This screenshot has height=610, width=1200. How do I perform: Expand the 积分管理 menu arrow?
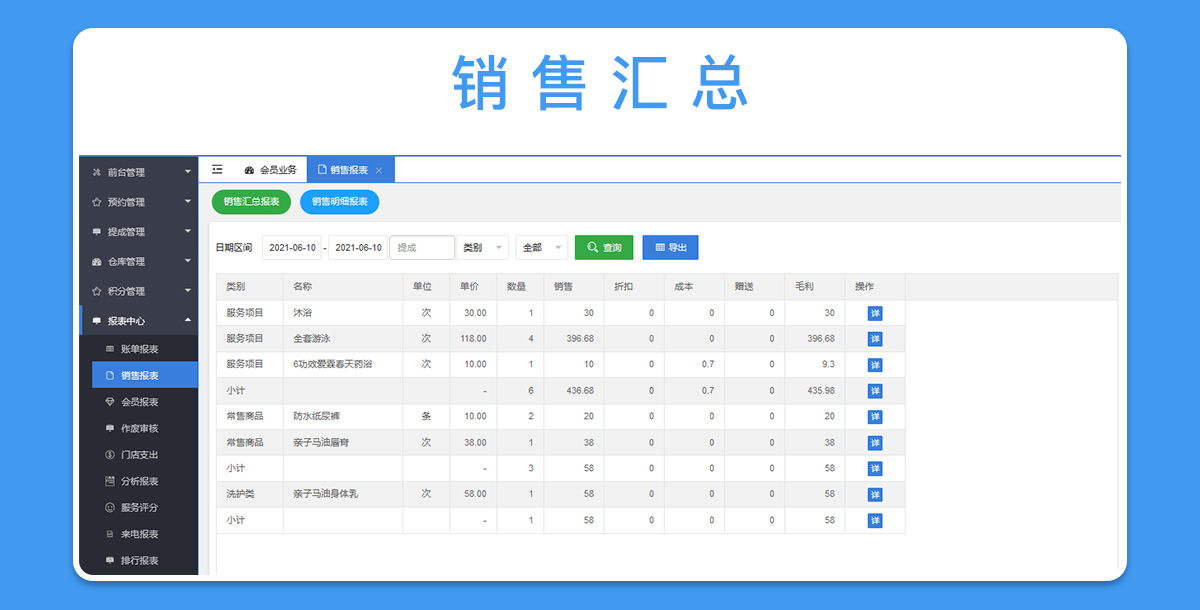pos(188,292)
